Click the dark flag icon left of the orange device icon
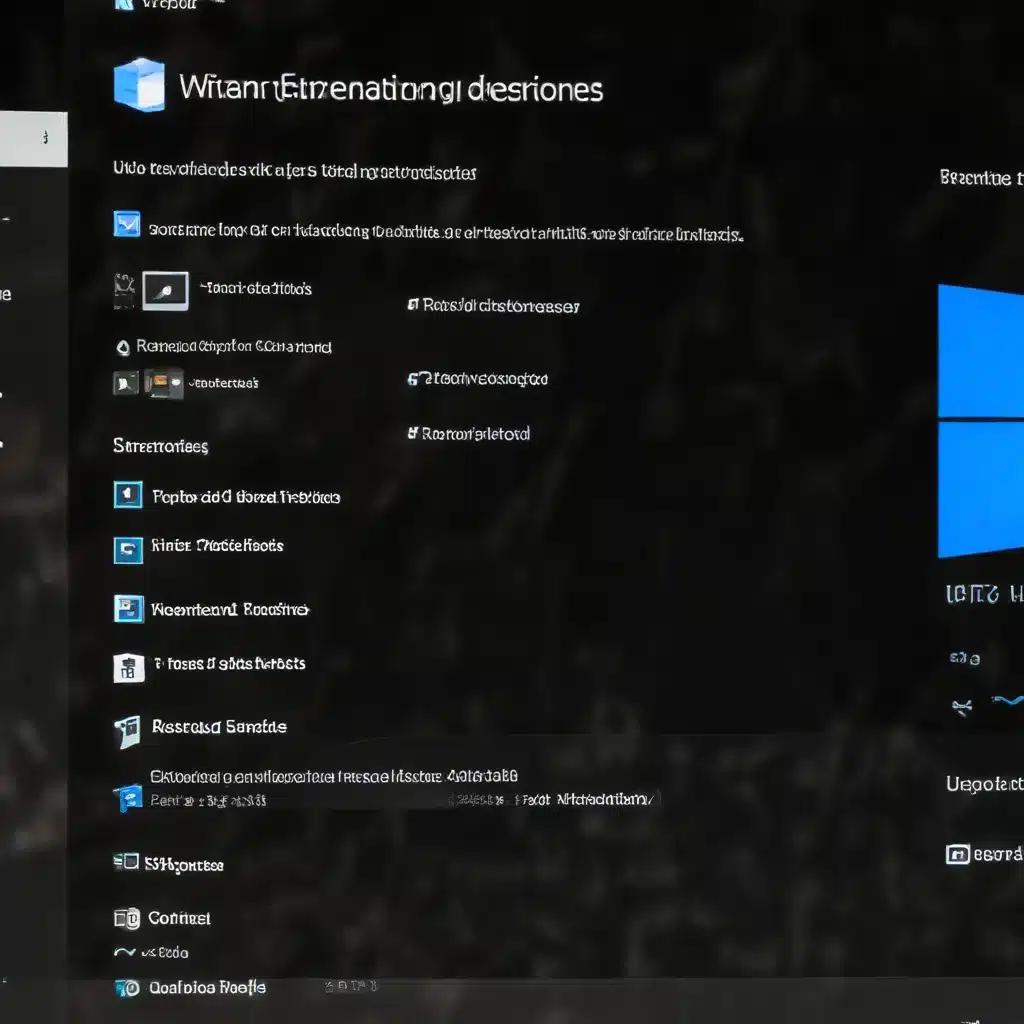This screenshot has height=1024, width=1024. click(126, 383)
